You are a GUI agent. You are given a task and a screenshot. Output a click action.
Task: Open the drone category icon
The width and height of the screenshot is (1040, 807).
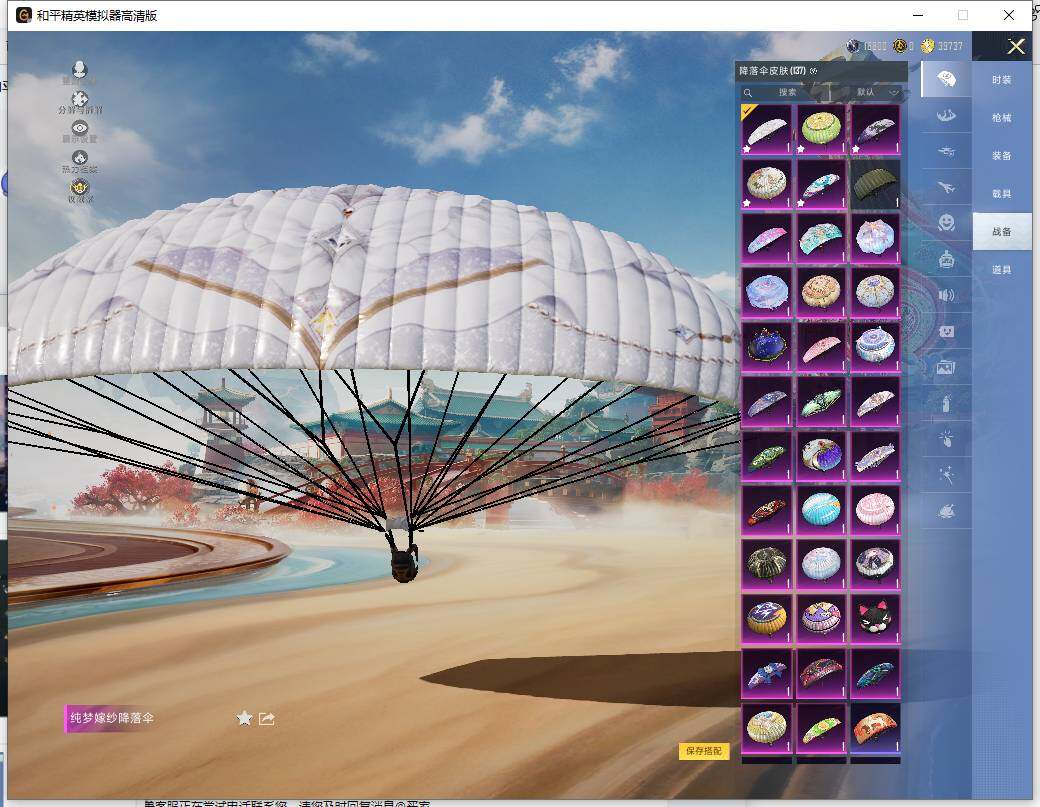tap(946, 152)
